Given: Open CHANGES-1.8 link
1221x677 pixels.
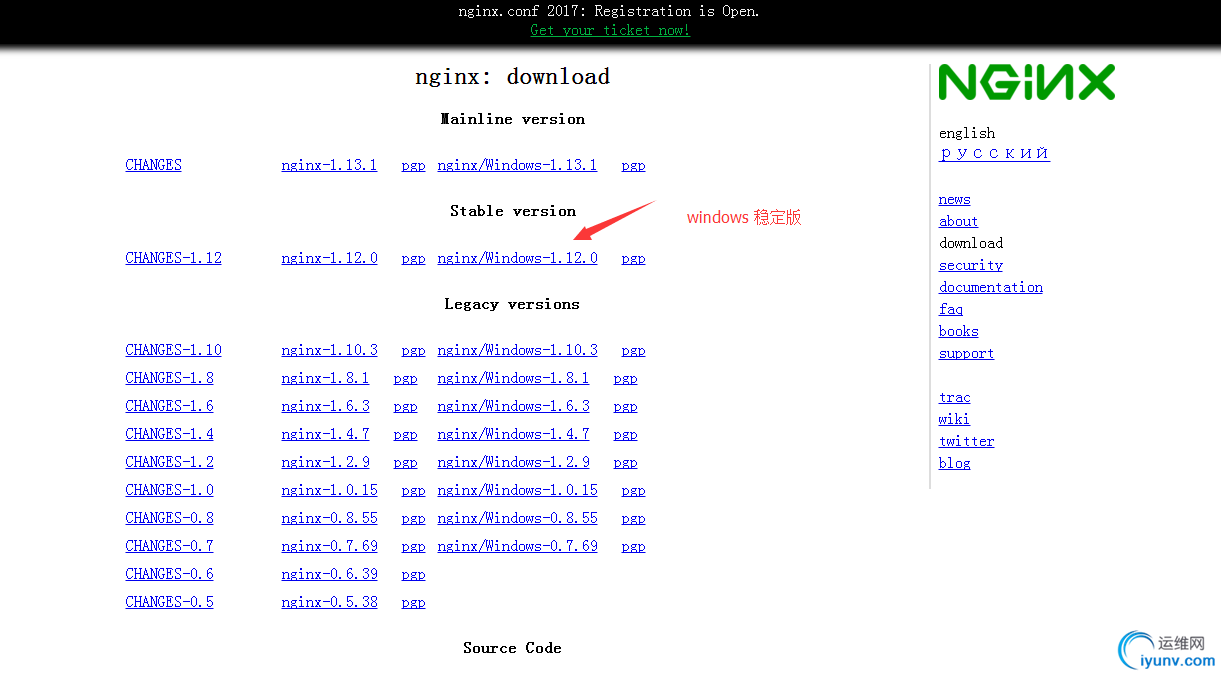Looking at the screenshot, I should click(x=169, y=378).
